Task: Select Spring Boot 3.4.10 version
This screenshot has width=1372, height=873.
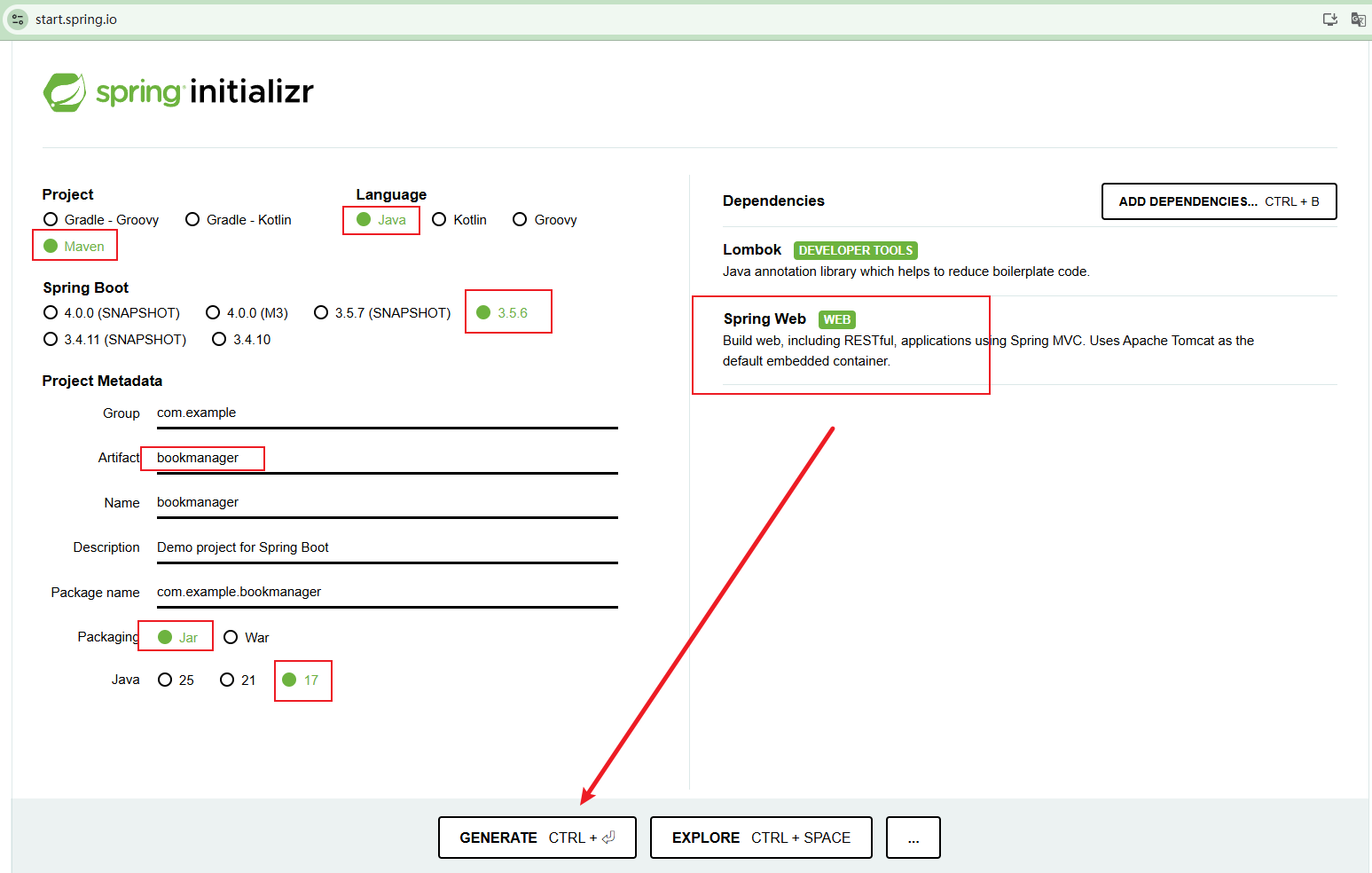Action: pyautogui.click(x=241, y=340)
